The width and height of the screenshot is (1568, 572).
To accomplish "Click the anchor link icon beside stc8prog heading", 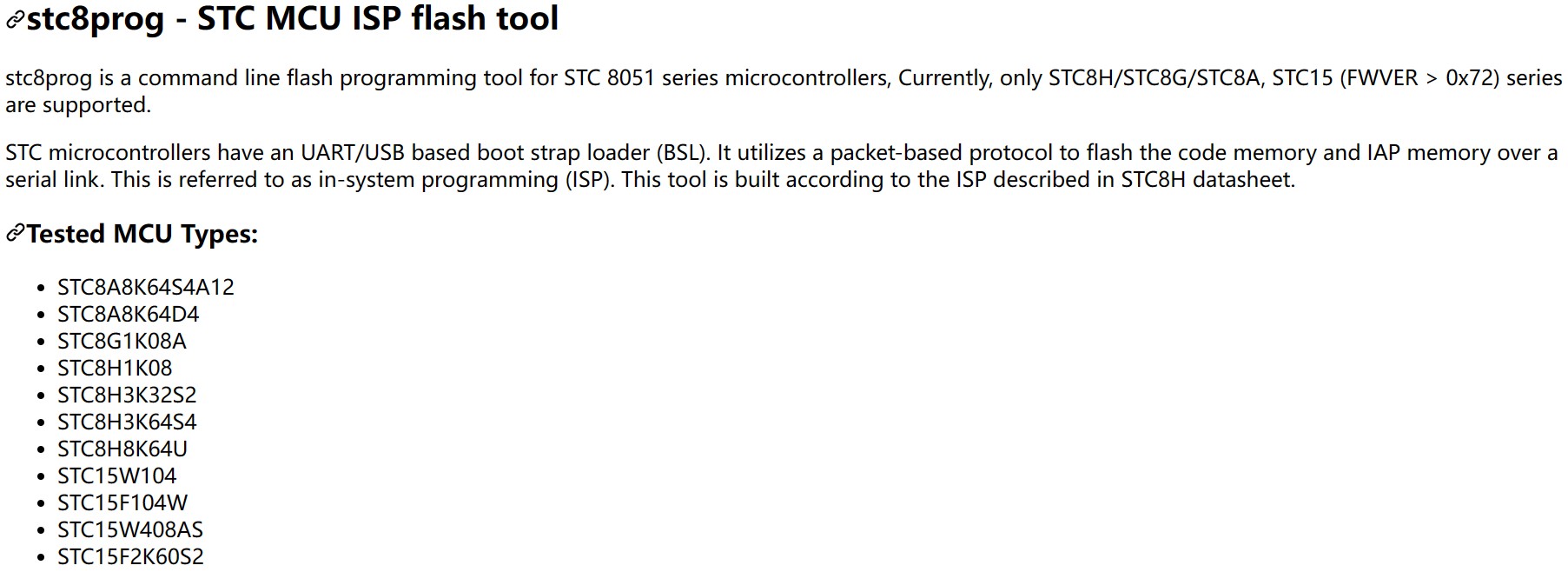I will click(x=15, y=20).
